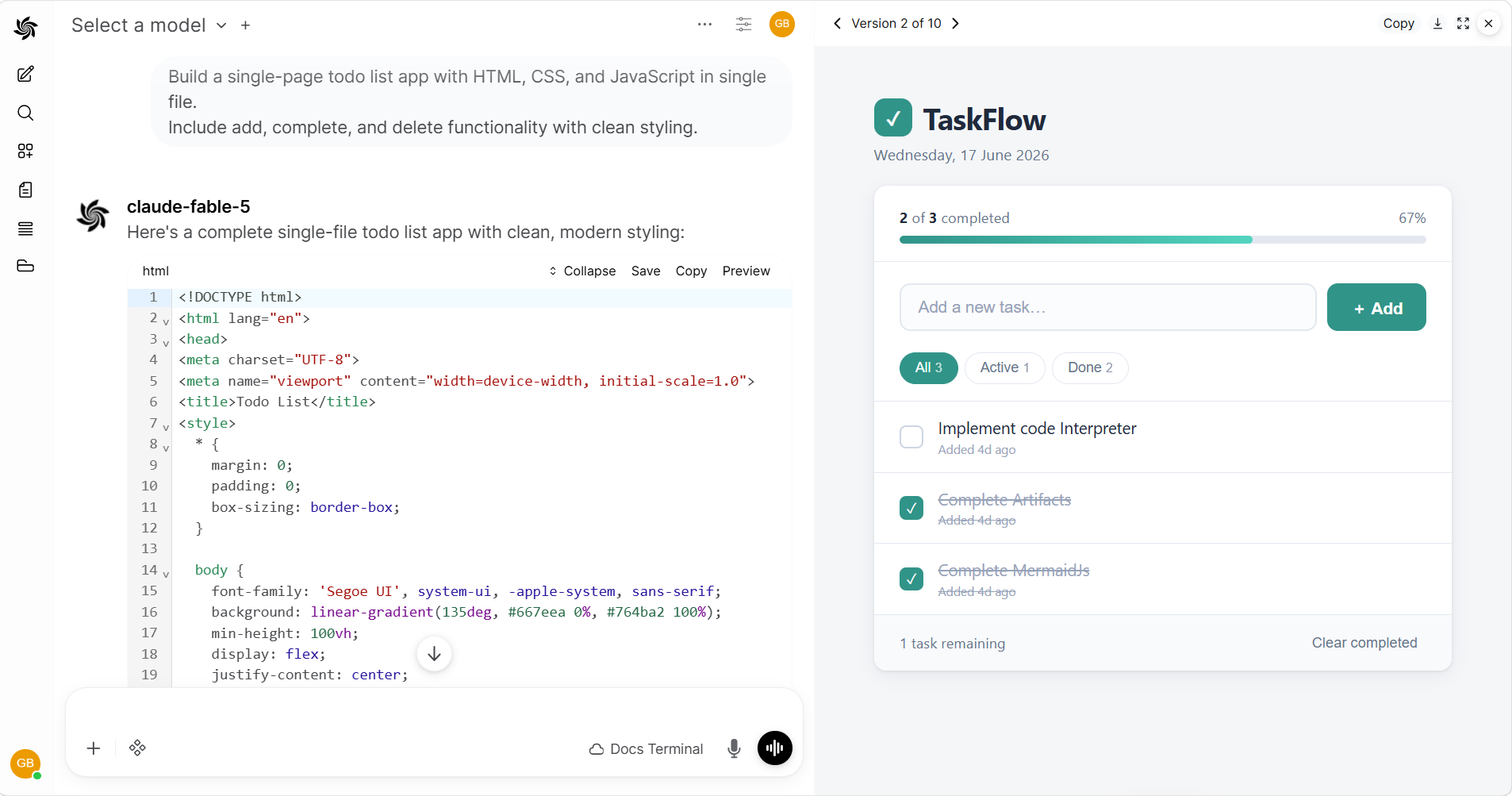Filter to Done 2 tasks
The height and width of the screenshot is (796, 1512).
1090,367
